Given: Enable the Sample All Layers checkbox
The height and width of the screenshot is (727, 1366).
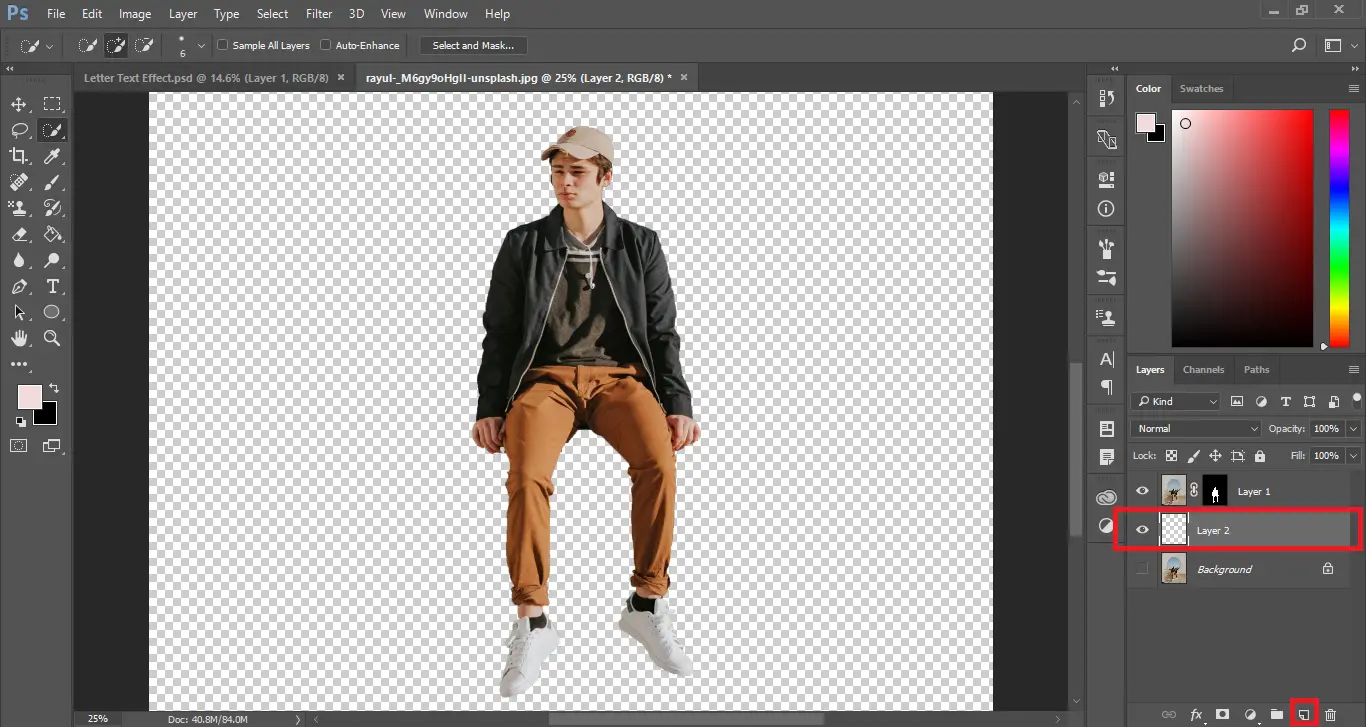Looking at the screenshot, I should tap(222, 44).
